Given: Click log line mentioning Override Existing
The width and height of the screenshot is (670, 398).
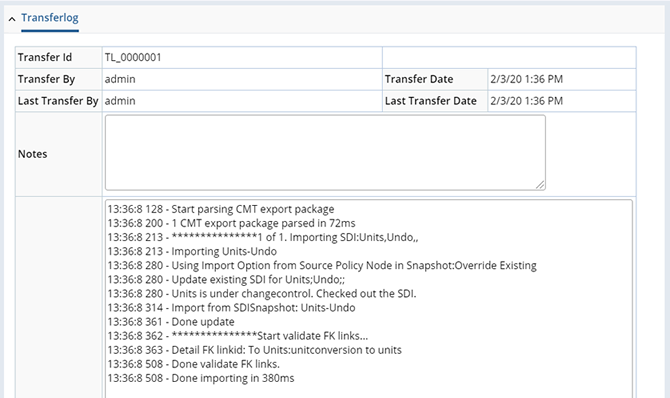Looking at the screenshot, I should [322, 265].
